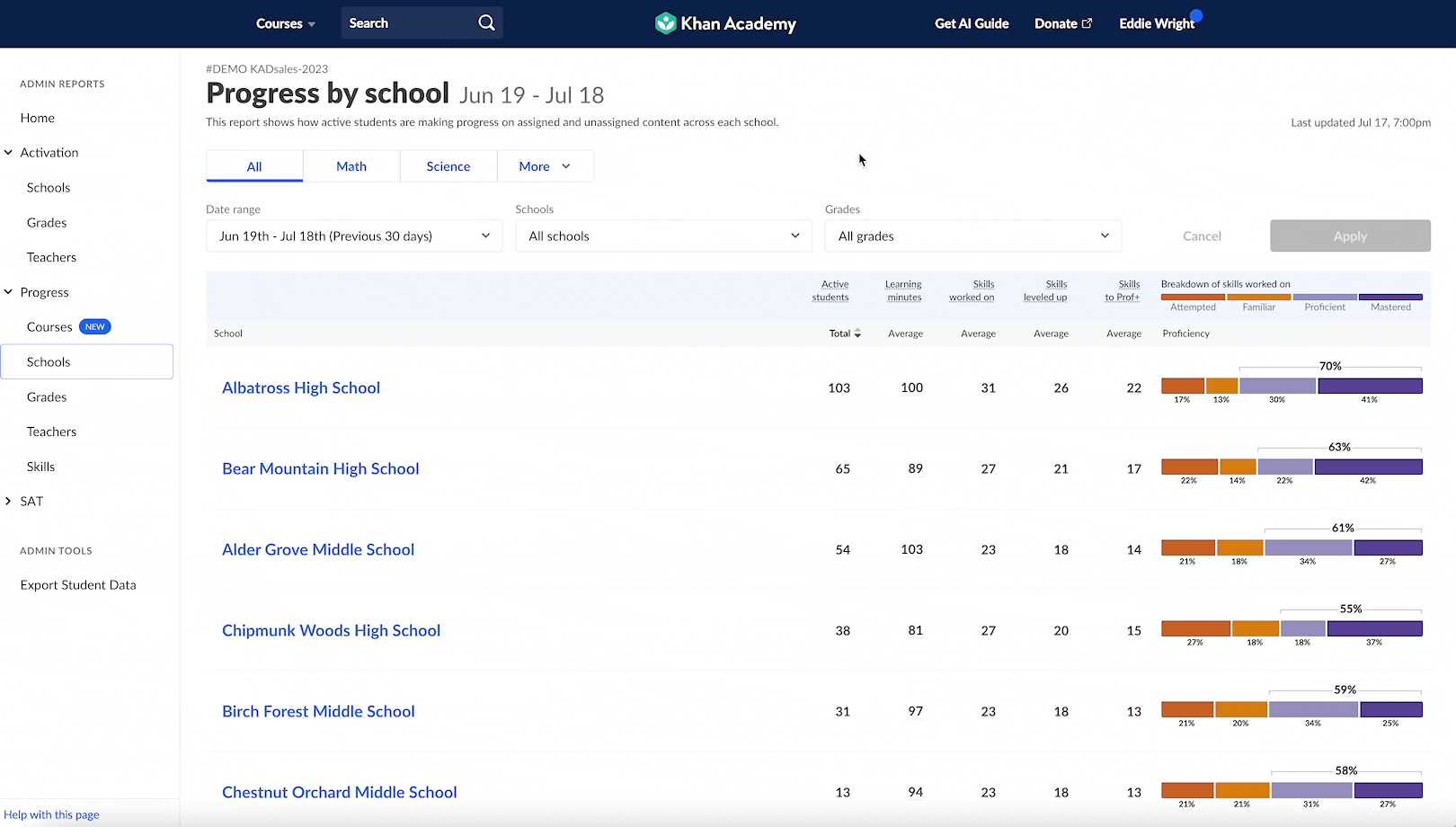The height and width of the screenshot is (827, 1456).
Task: Select Schools under Progress
Action: coord(87,361)
